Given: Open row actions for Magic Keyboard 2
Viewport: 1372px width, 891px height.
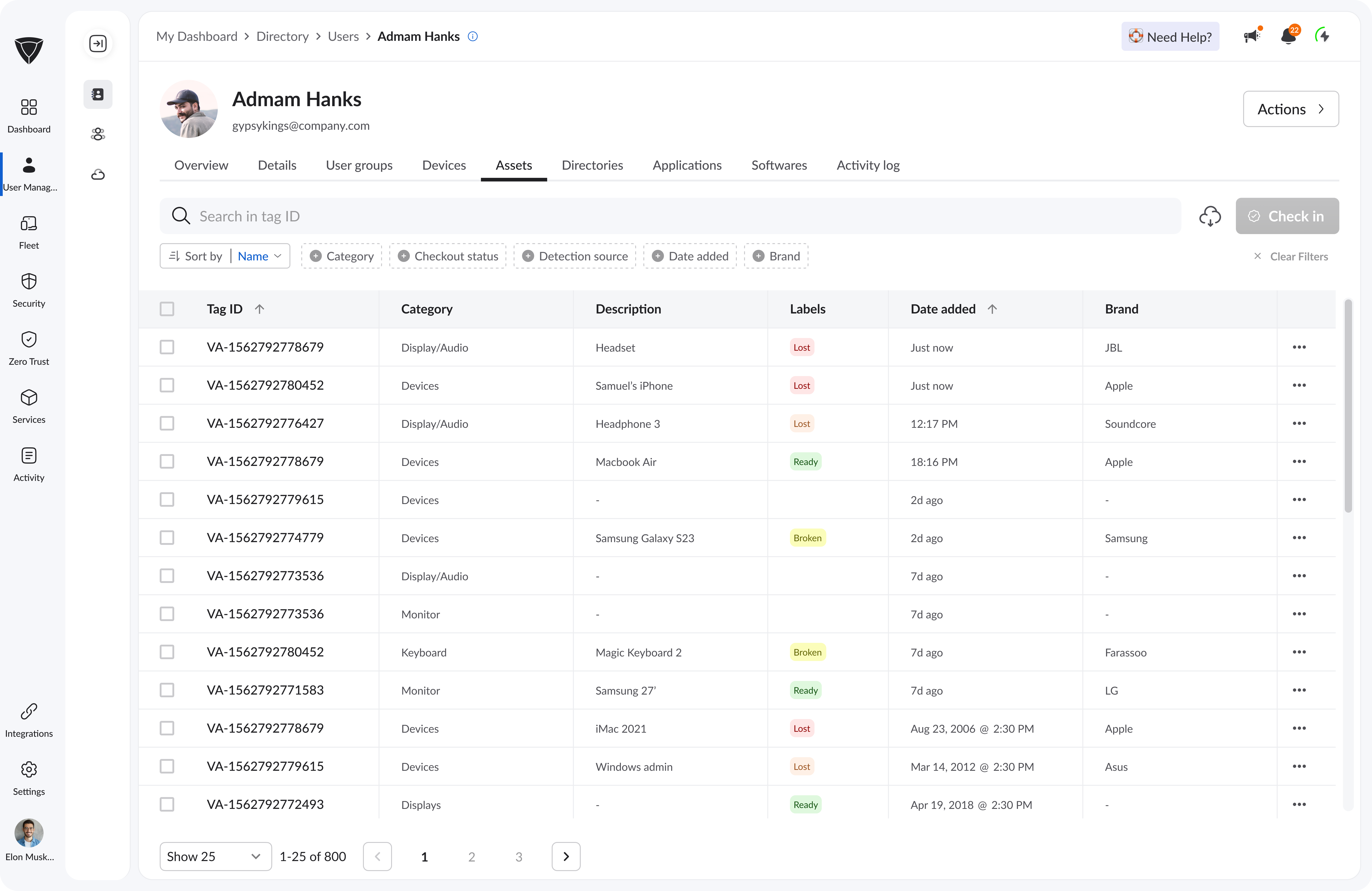Looking at the screenshot, I should (x=1299, y=652).
